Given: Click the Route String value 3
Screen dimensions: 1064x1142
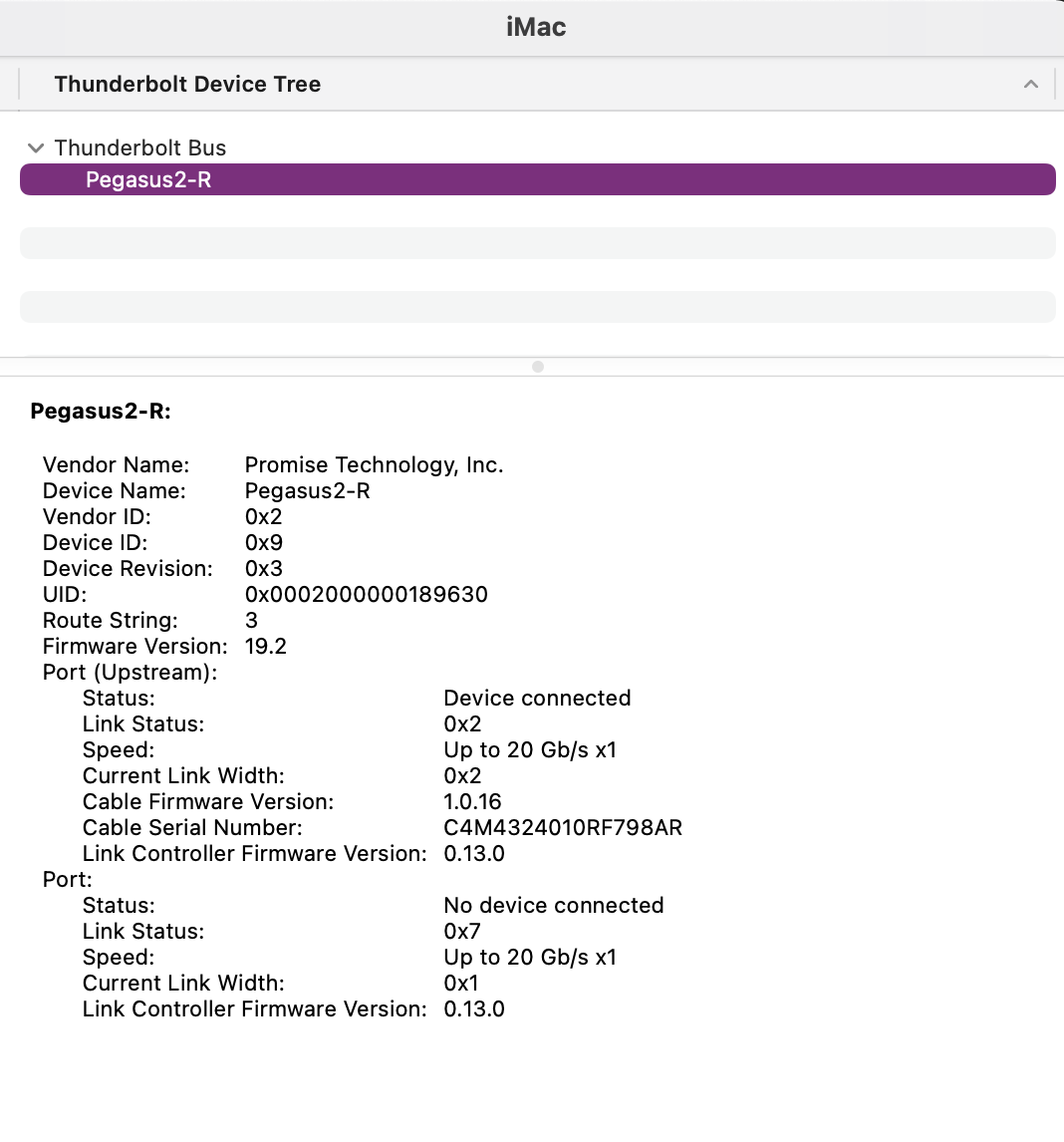Looking at the screenshot, I should (251, 621).
